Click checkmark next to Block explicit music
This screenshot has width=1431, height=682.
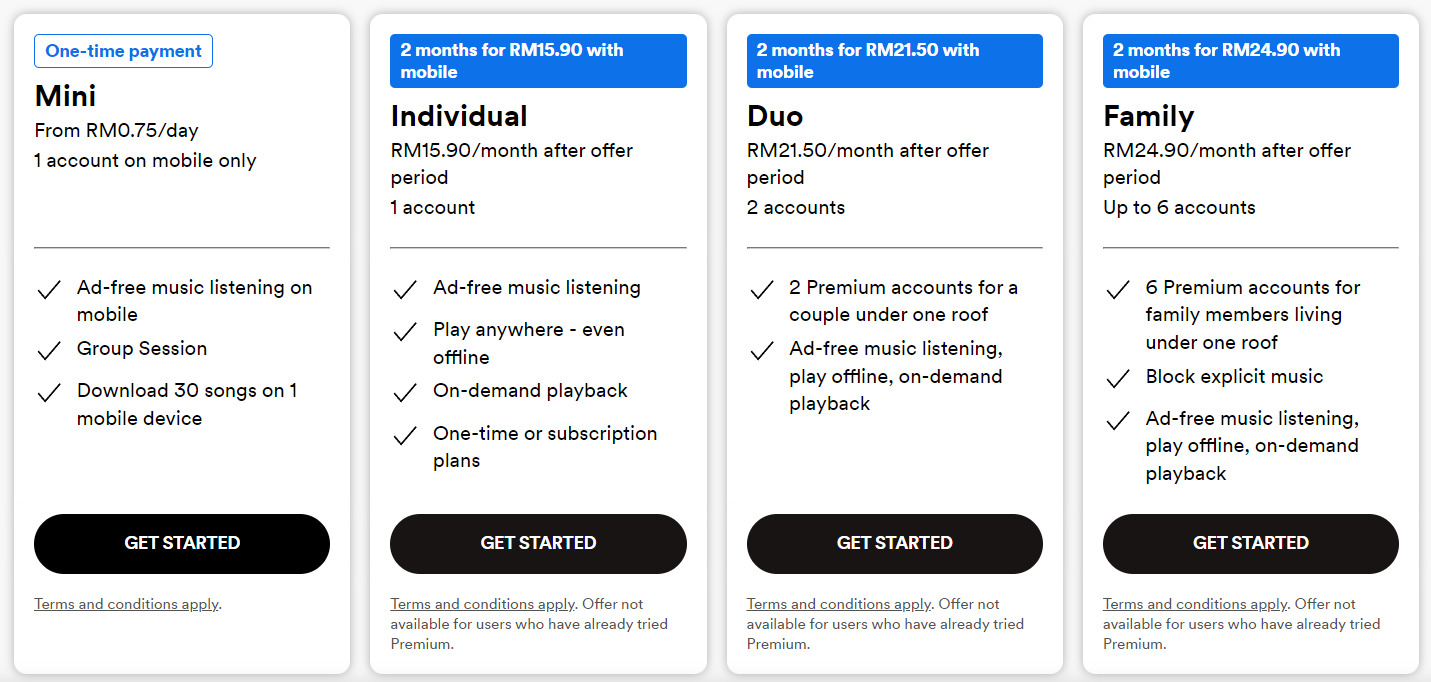click(1118, 379)
